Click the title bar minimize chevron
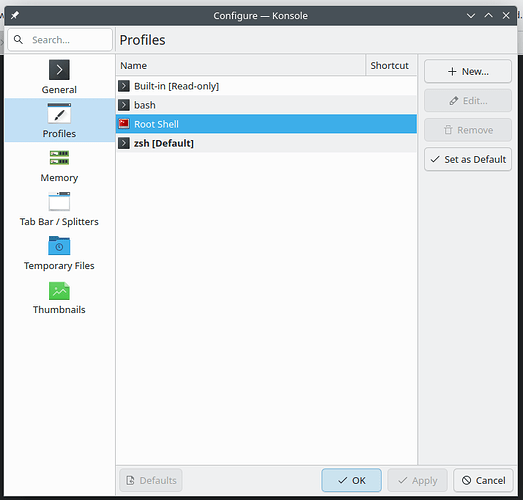This screenshot has height=500, width=523. (471, 16)
